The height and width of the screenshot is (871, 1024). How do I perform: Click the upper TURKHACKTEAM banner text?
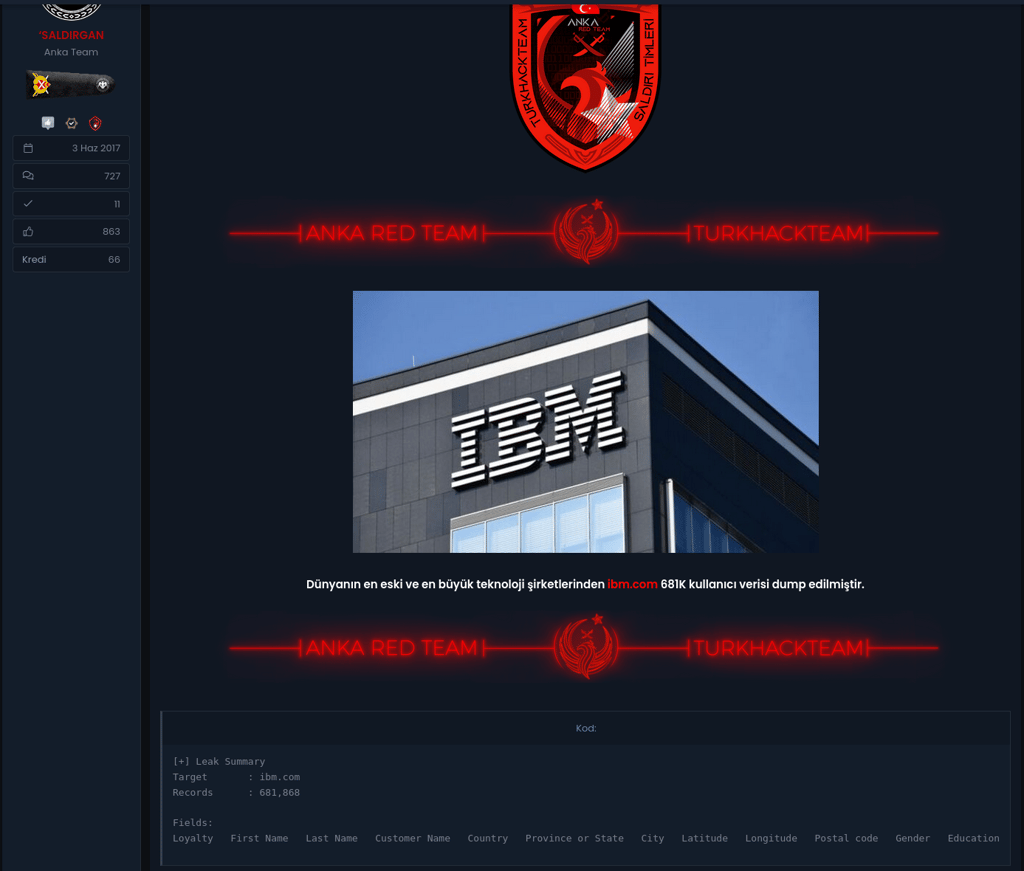778,233
